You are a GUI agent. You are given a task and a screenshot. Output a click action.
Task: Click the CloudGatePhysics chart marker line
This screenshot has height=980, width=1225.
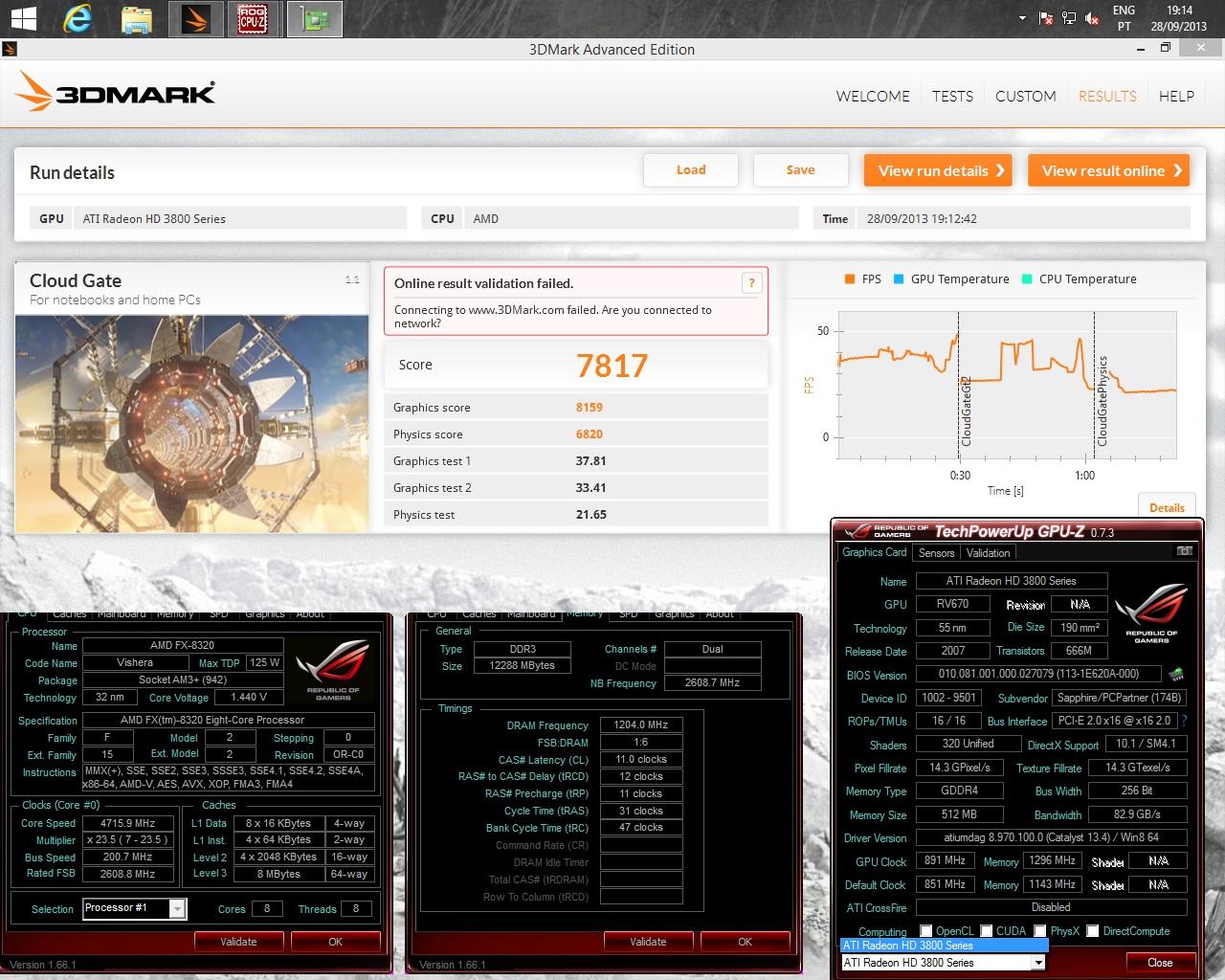(x=1095, y=383)
